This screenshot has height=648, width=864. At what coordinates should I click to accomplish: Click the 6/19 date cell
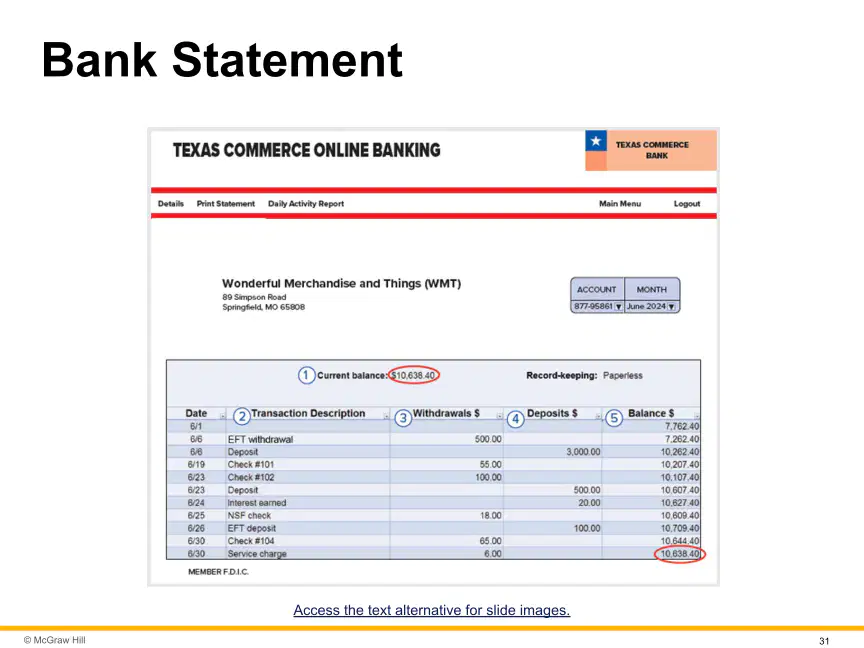196,465
